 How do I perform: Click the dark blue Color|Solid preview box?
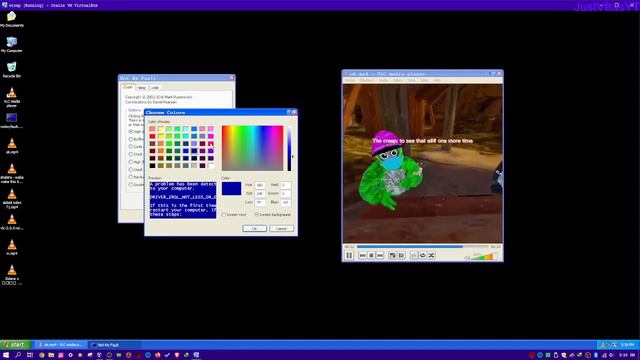click(231, 188)
